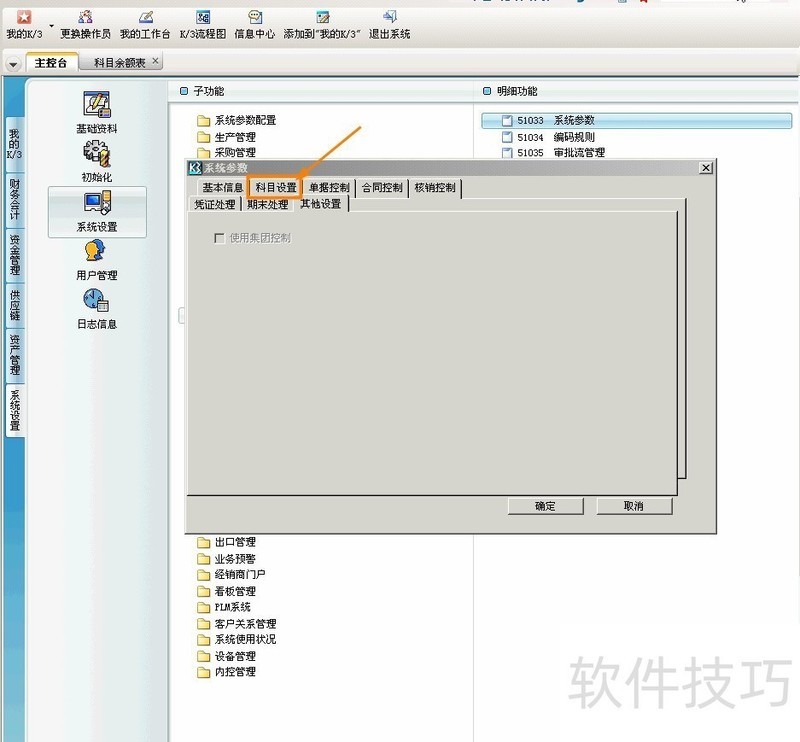Open 业务预警 folder
800x742 pixels.
226,559
